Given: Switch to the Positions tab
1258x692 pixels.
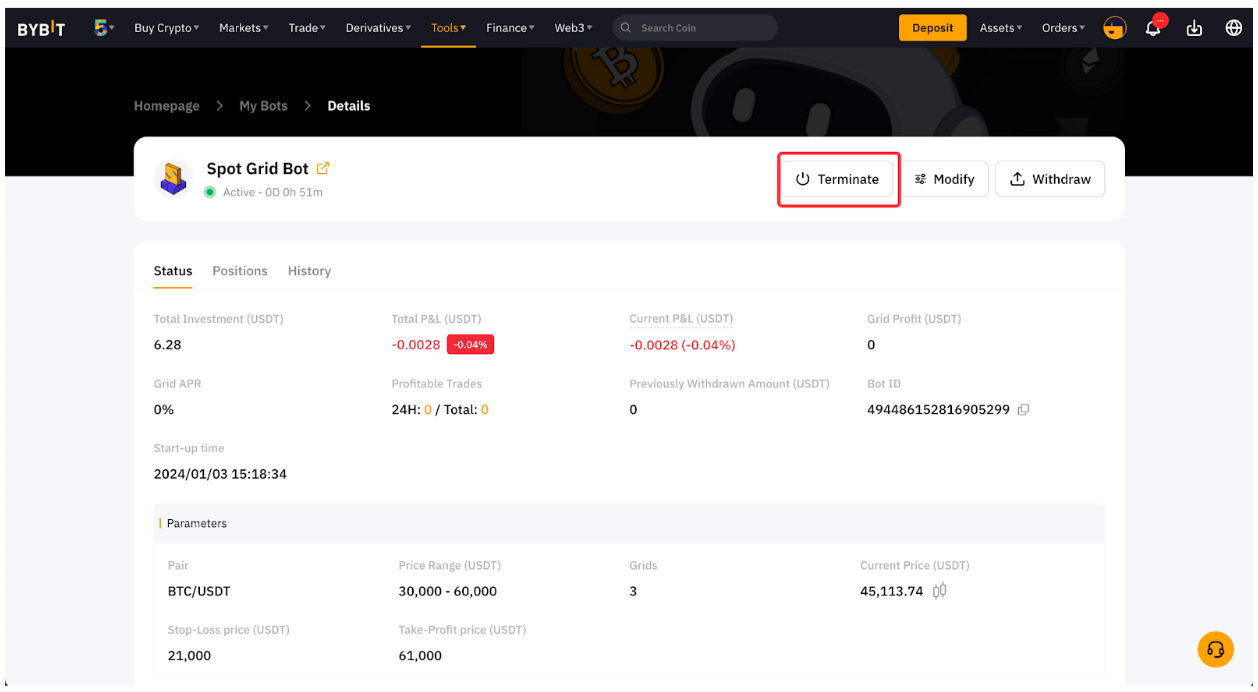Looking at the screenshot, I should [x=240, y=271].
